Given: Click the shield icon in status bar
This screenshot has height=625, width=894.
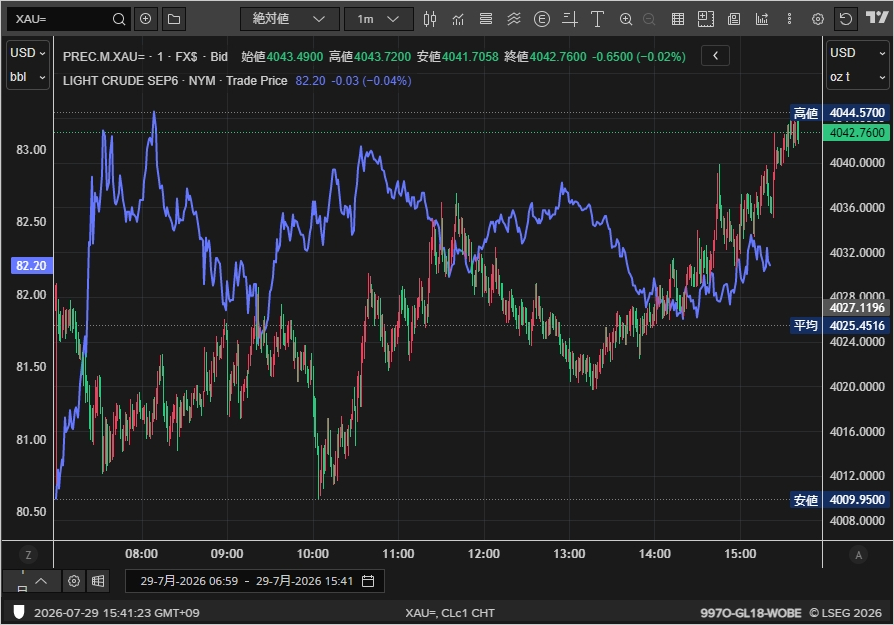Looking at the screenshot, I should tap(19, 612).
